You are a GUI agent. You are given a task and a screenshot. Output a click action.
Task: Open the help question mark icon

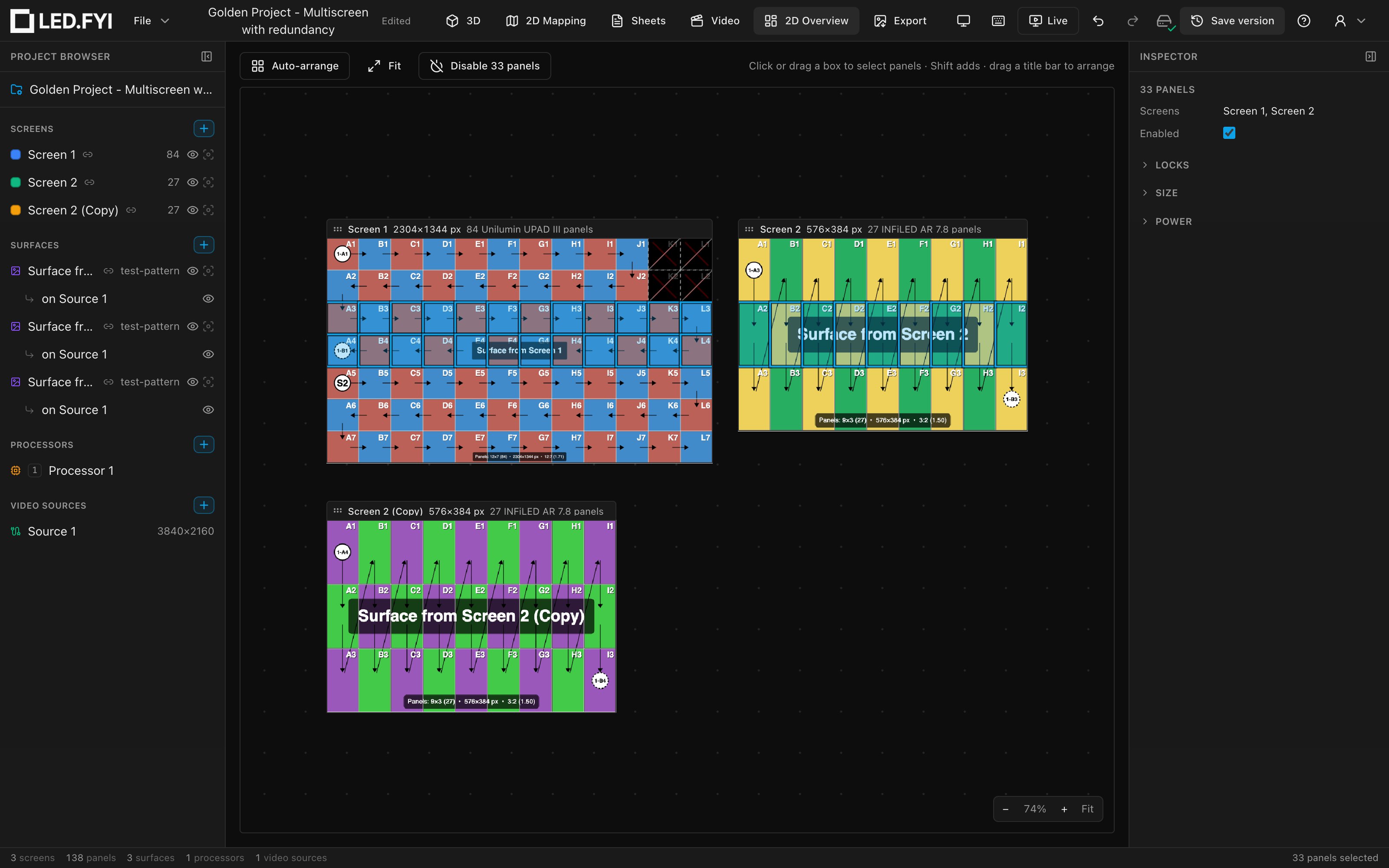pos(1303,21)
